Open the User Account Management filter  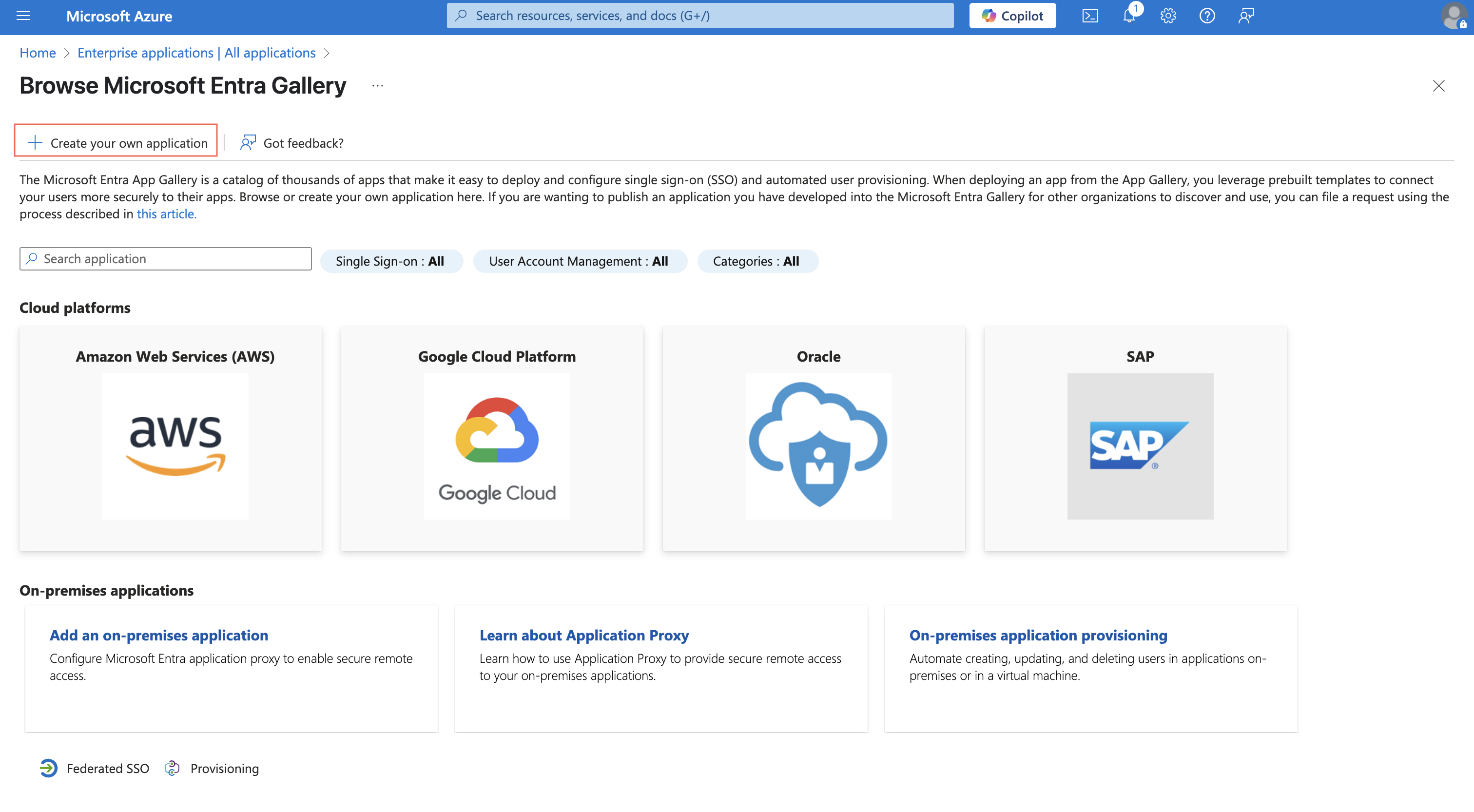[x=579, y=262]
